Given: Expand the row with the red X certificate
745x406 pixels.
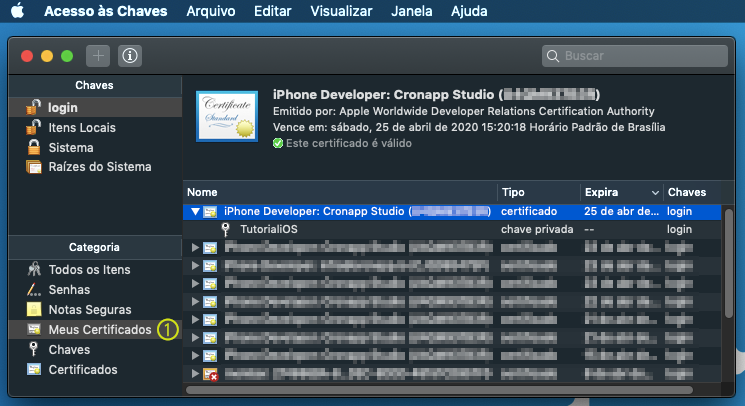Looking at the screenshot, I should [195, 374].
